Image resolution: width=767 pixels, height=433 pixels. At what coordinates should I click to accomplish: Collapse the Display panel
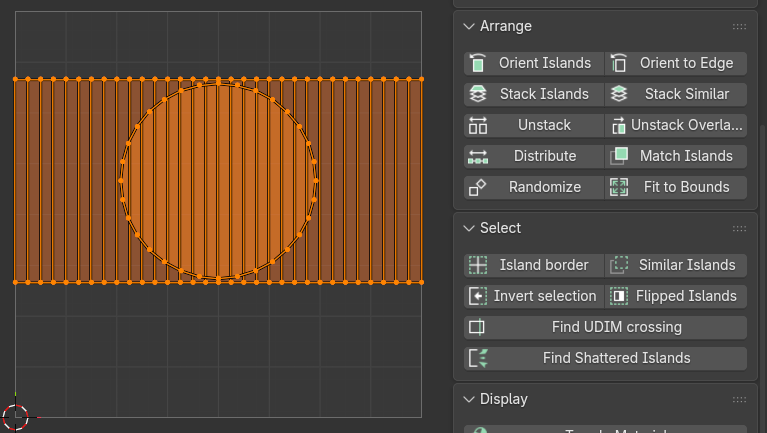(469, 400)
